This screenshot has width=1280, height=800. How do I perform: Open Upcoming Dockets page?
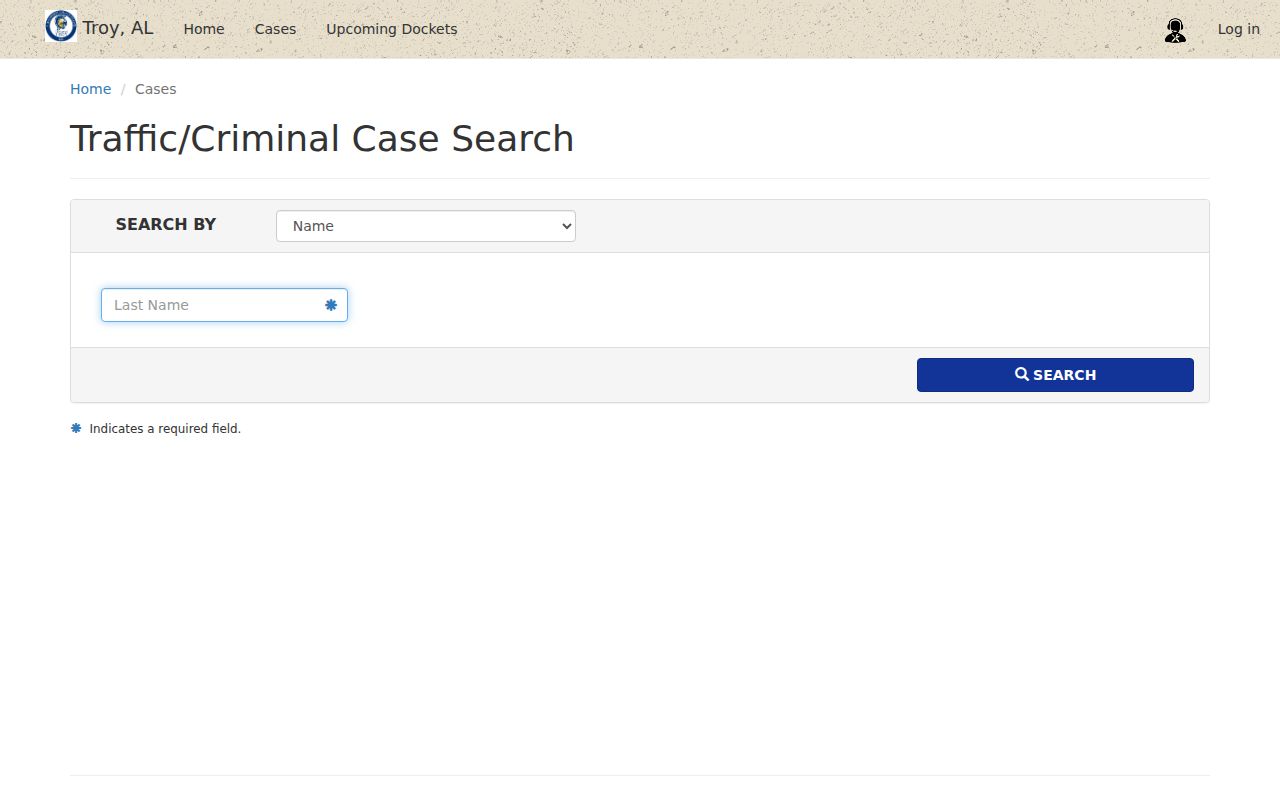392,29
